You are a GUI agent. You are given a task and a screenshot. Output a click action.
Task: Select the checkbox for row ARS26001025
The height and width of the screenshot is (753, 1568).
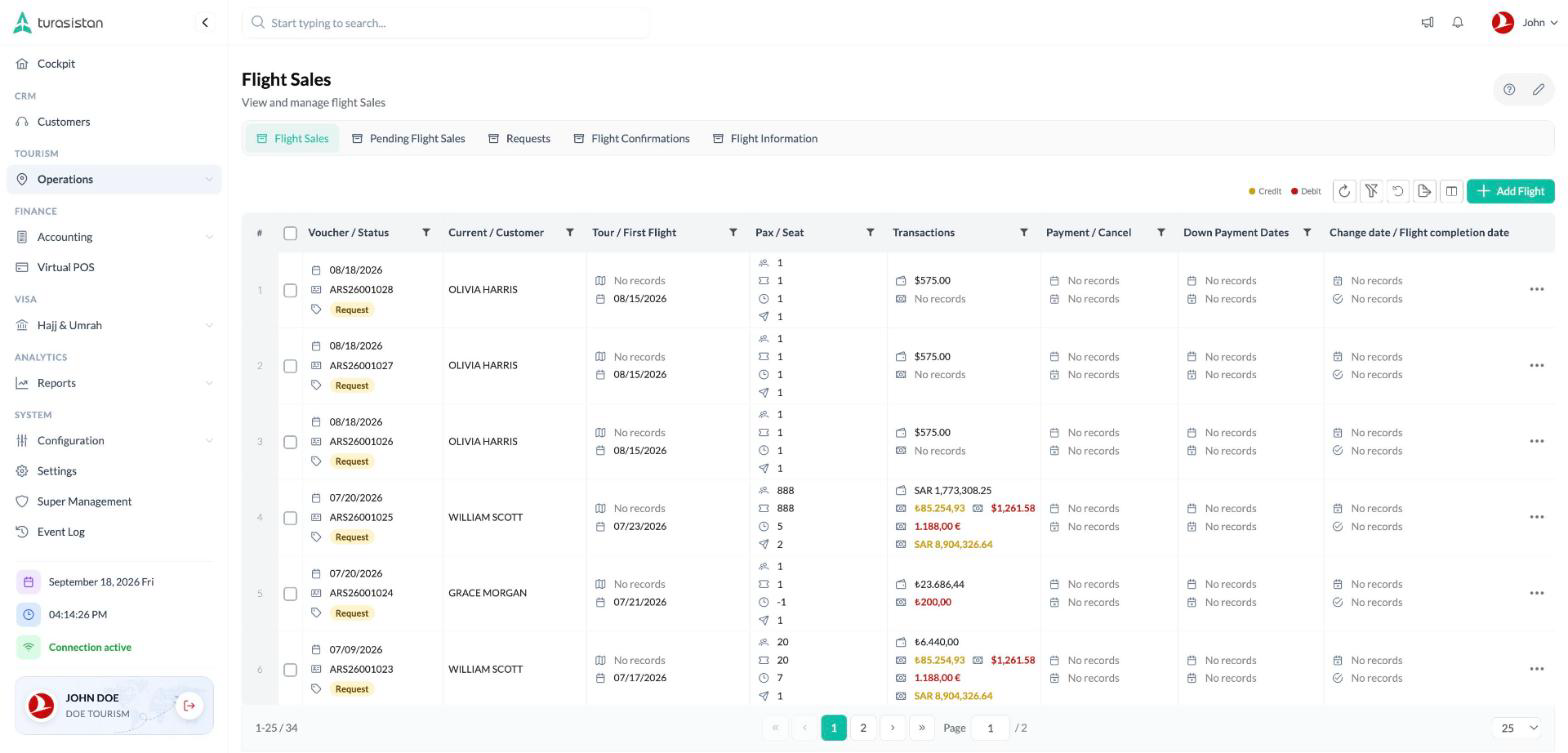click(290, 518)
